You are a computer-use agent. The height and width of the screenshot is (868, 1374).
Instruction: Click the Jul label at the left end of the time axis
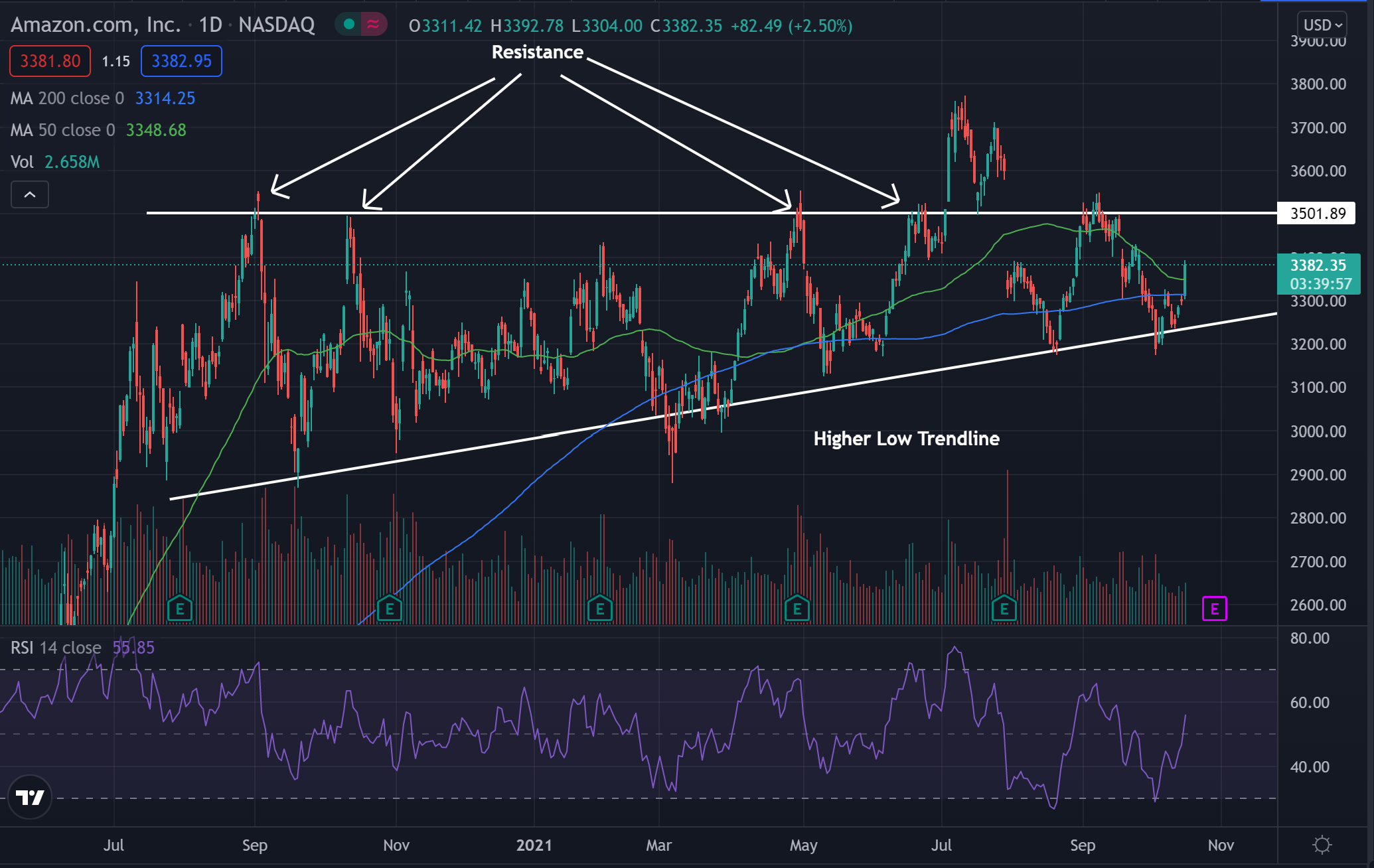[114, 845]
